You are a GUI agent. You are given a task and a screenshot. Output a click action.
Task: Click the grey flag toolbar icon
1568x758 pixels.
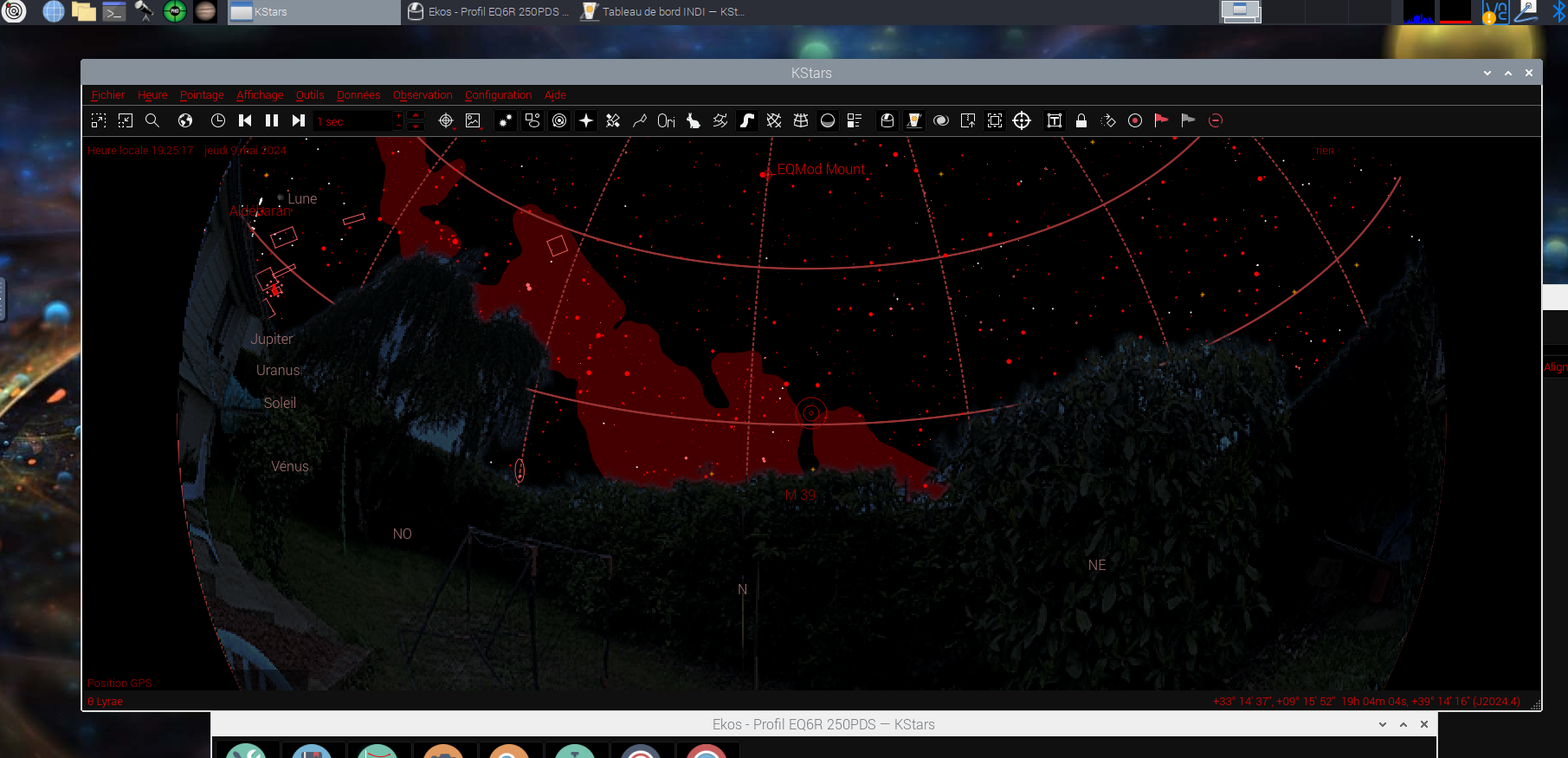click(1189, 121)
